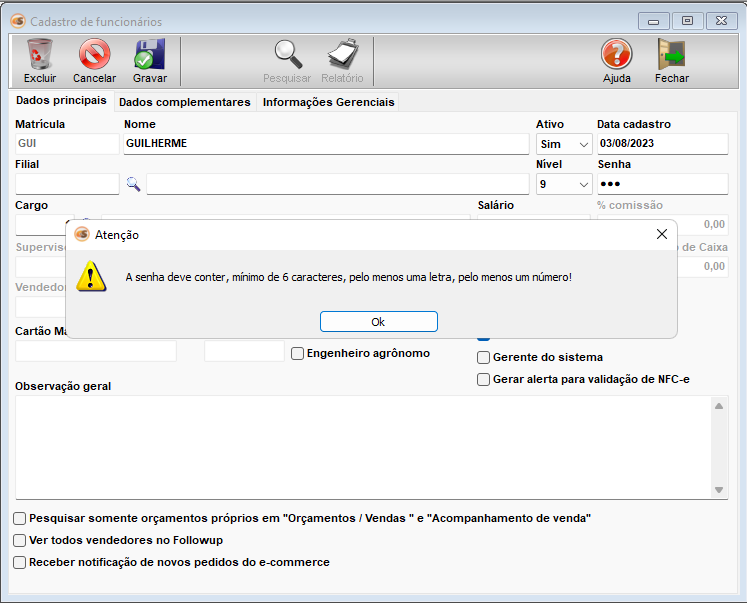Enable Gerente do sistema checkbox
The image size is (747, 604).
coord(484,357)
